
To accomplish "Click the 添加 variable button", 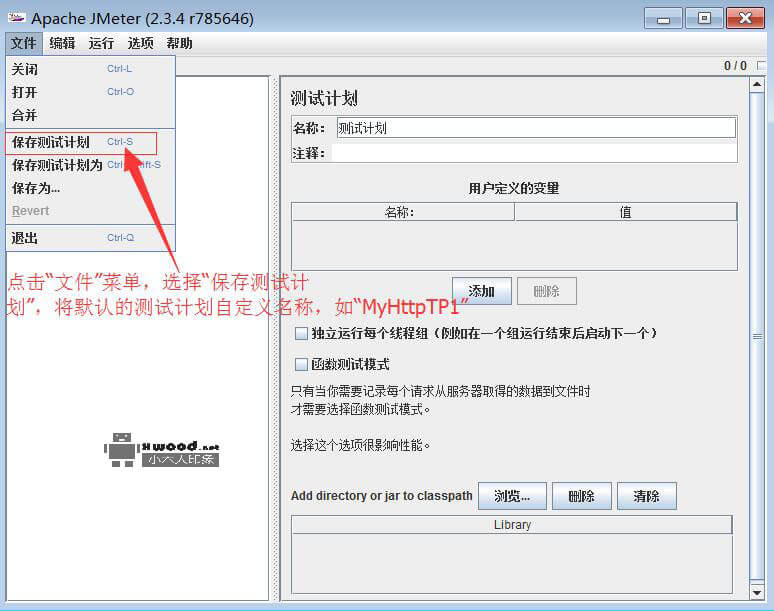I will coord(481,291).
